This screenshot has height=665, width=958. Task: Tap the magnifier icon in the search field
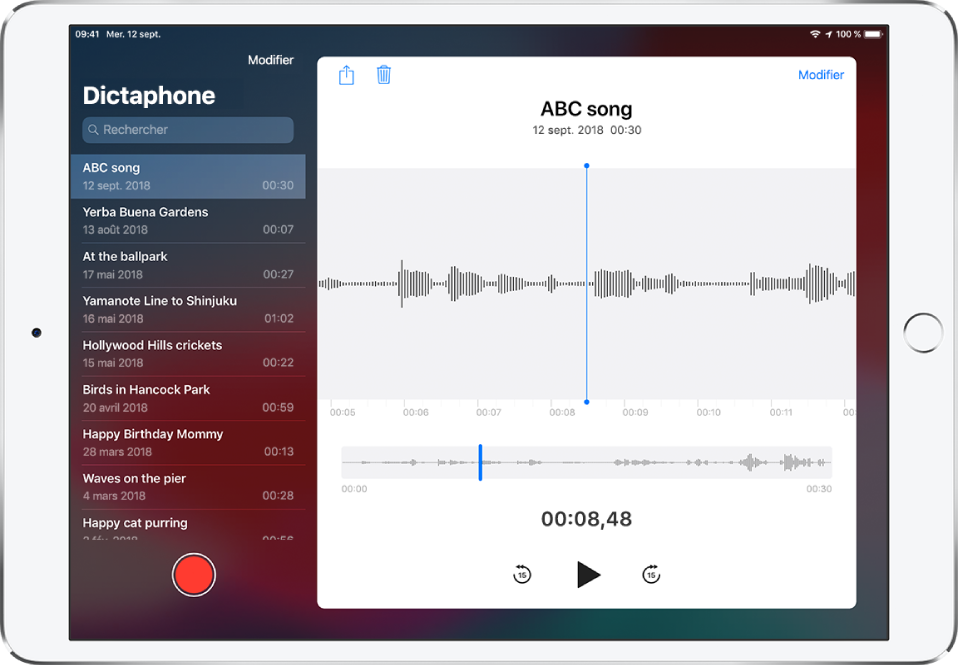click(x=94, y=130)
